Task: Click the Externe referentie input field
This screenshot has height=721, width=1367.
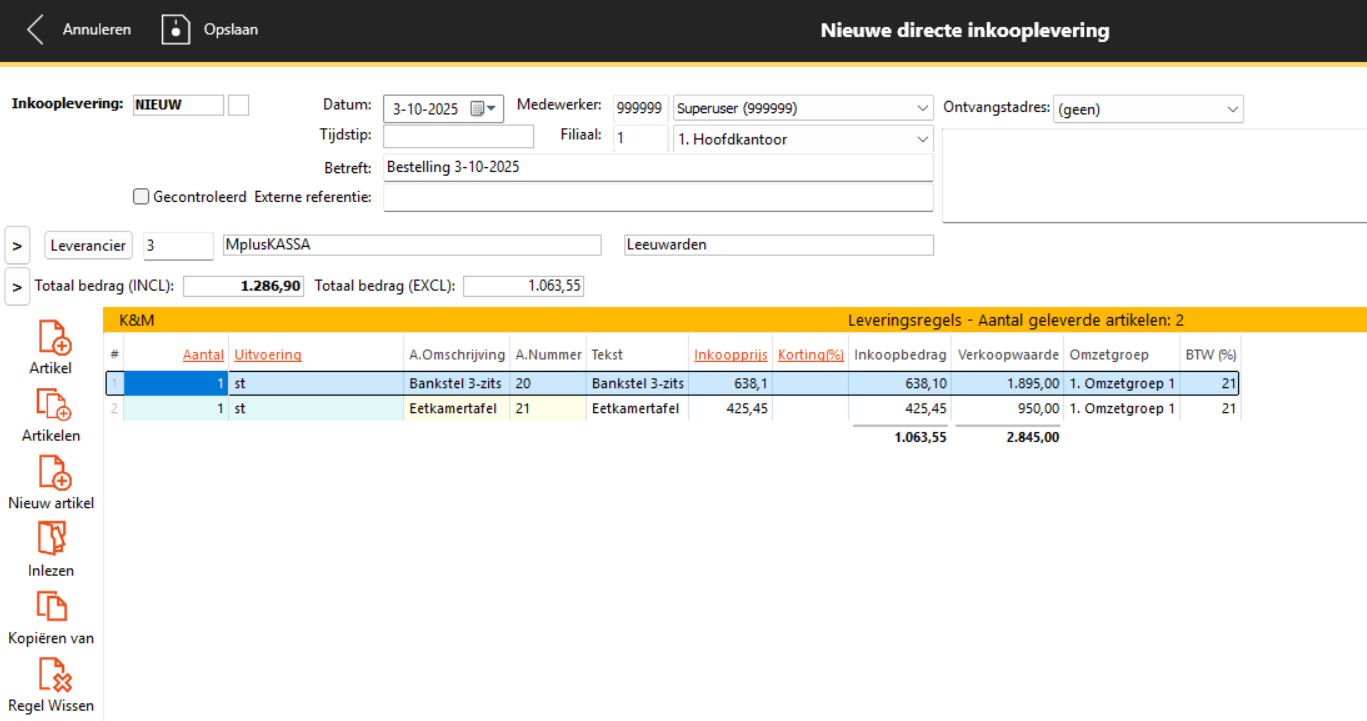Action: pyautogui.click(x=657, y=198)
